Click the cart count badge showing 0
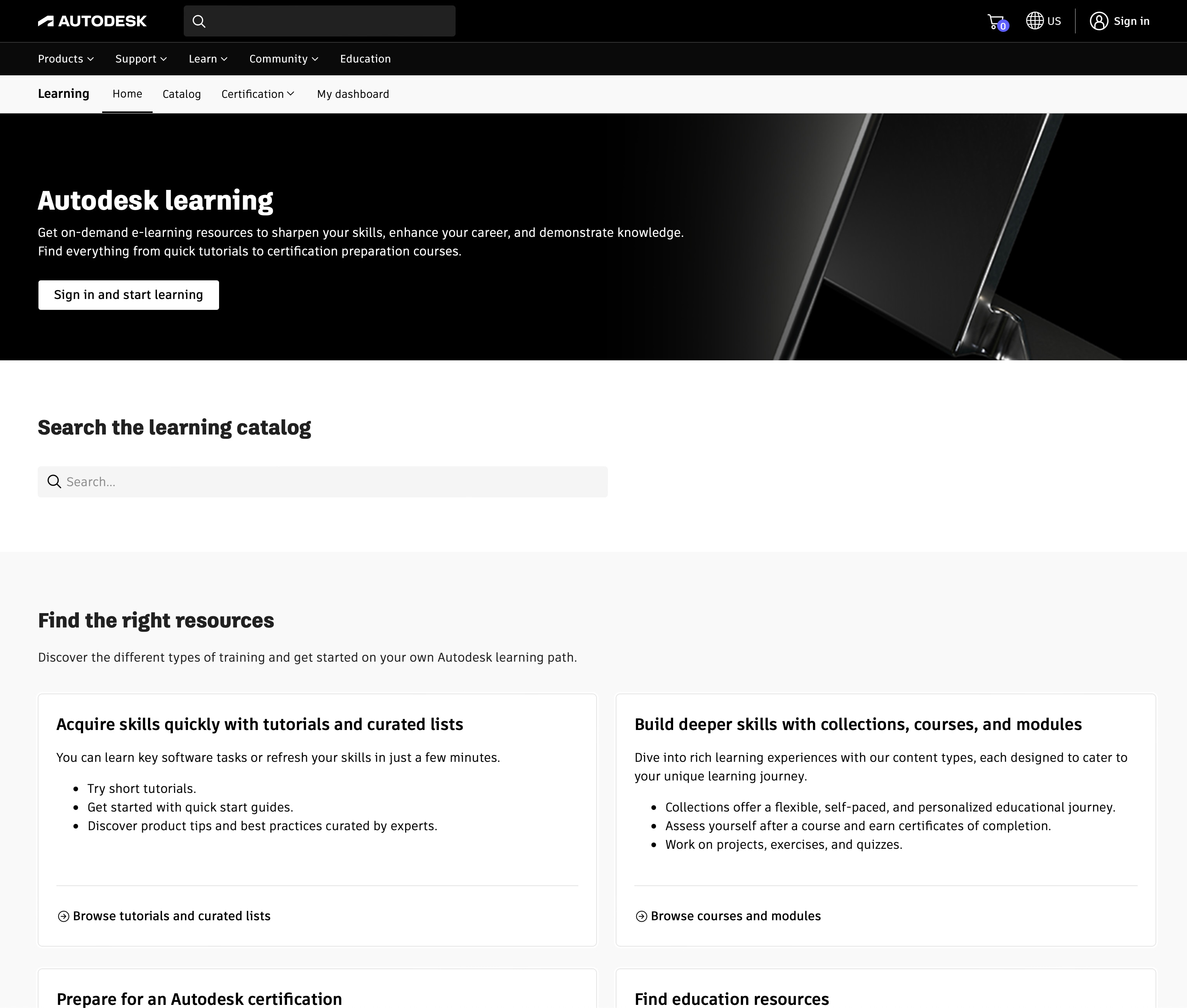Screen dimensions: 1187x1008 click(1003, 26)
